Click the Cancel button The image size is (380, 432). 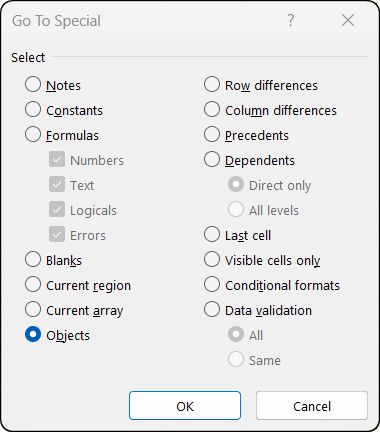(x=312, y=406)
